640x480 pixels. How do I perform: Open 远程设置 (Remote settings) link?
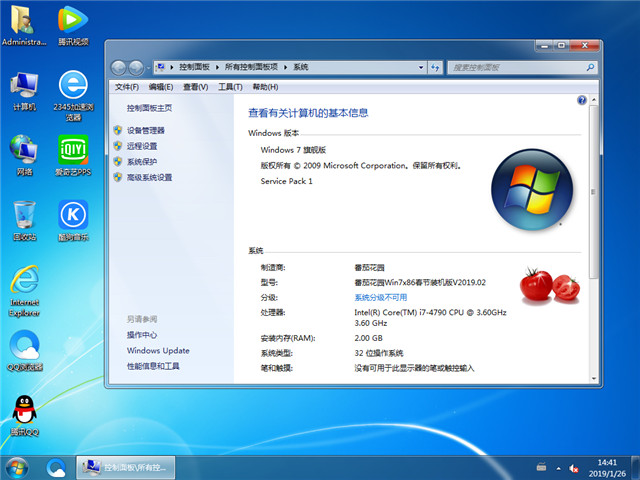point(142,146)
